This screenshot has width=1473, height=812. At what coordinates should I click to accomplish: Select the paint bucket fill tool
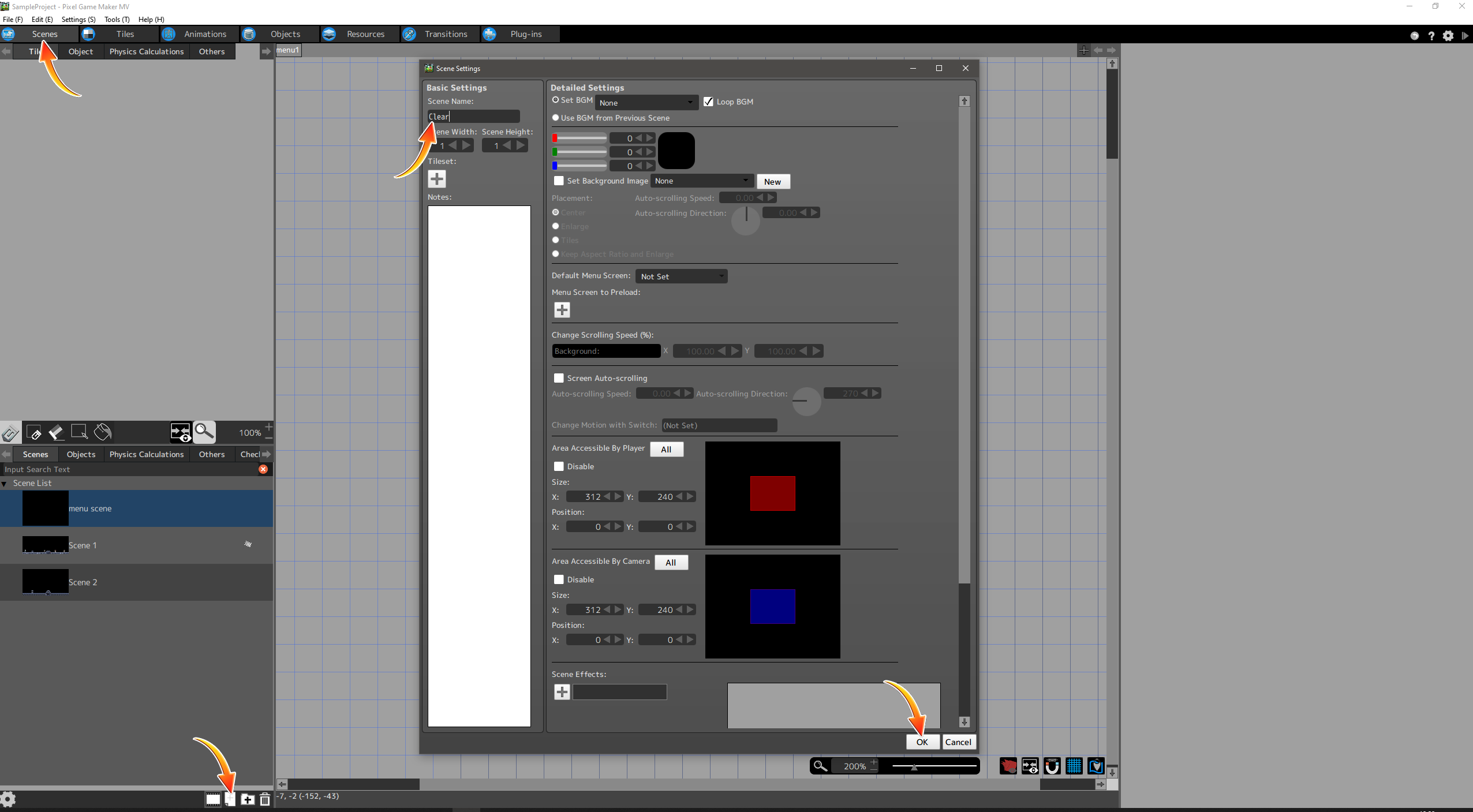[103, 432]
